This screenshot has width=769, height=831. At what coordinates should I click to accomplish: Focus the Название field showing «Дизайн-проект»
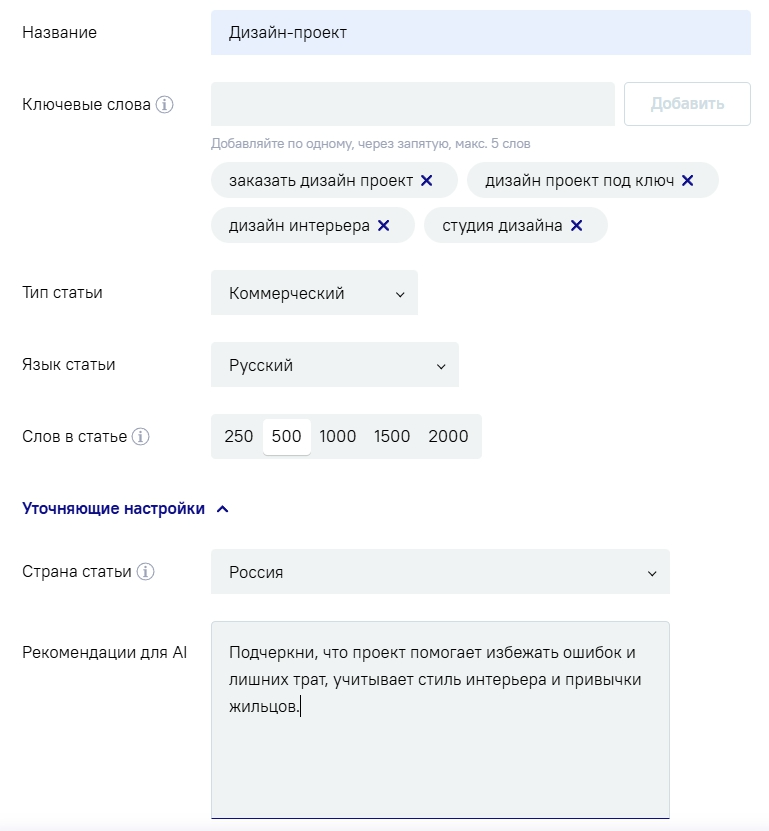(x=480, y=32)
